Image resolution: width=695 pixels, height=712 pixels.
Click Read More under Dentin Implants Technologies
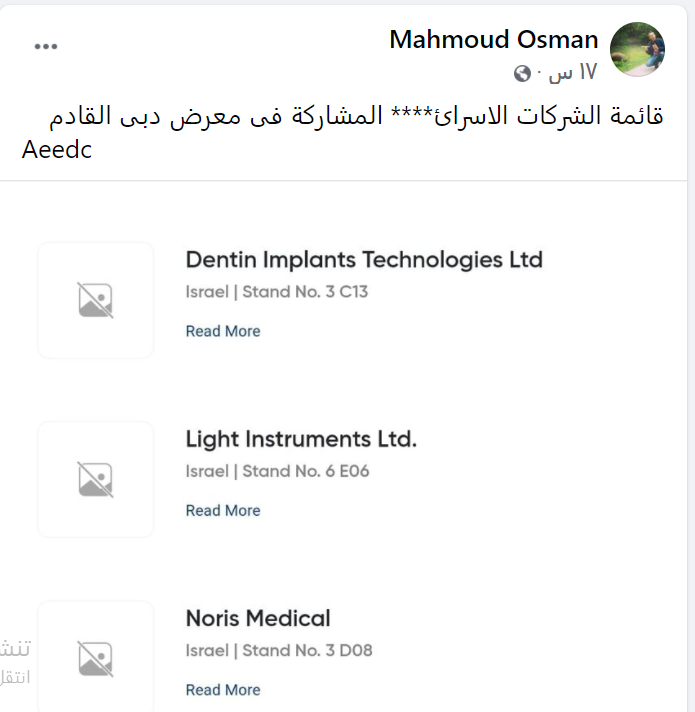pos(223,331)
